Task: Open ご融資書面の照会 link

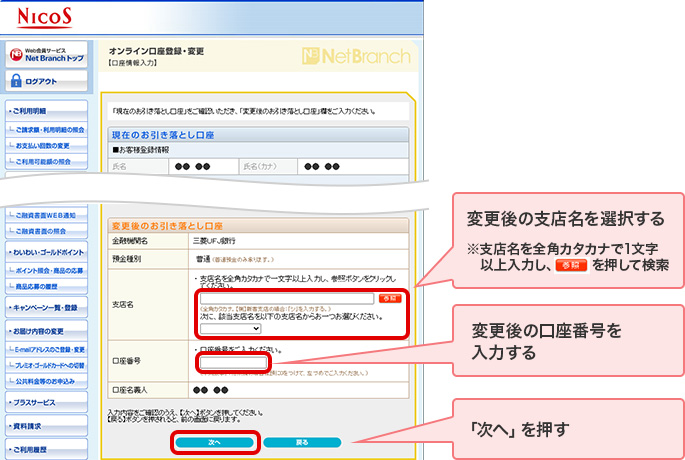Action: pos(46,231)
